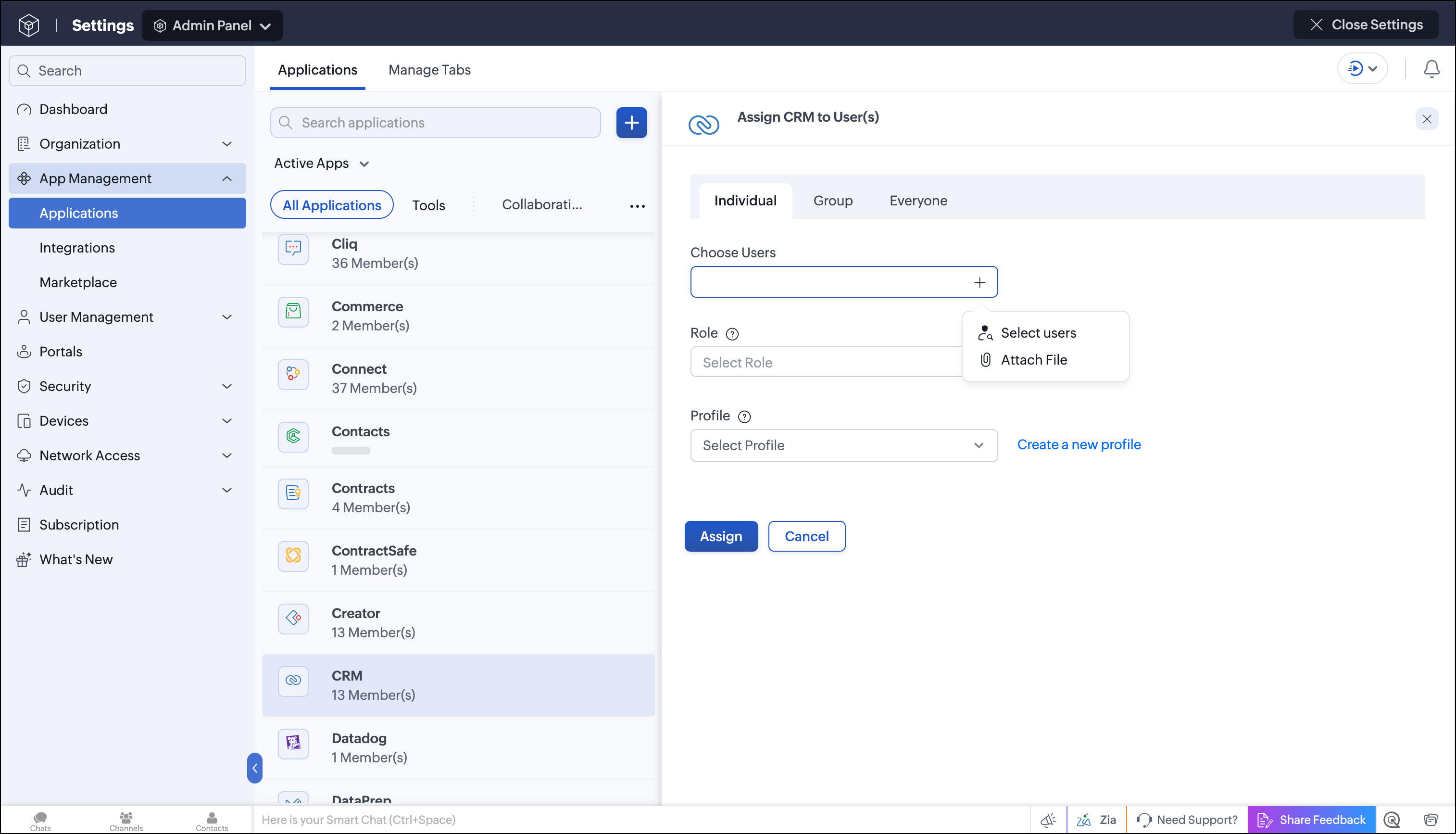The width and height of the screenshot is (1456, 834).
Task: Open the Admin Panel switcher dropdown
Action: click(x=212, y=25)
